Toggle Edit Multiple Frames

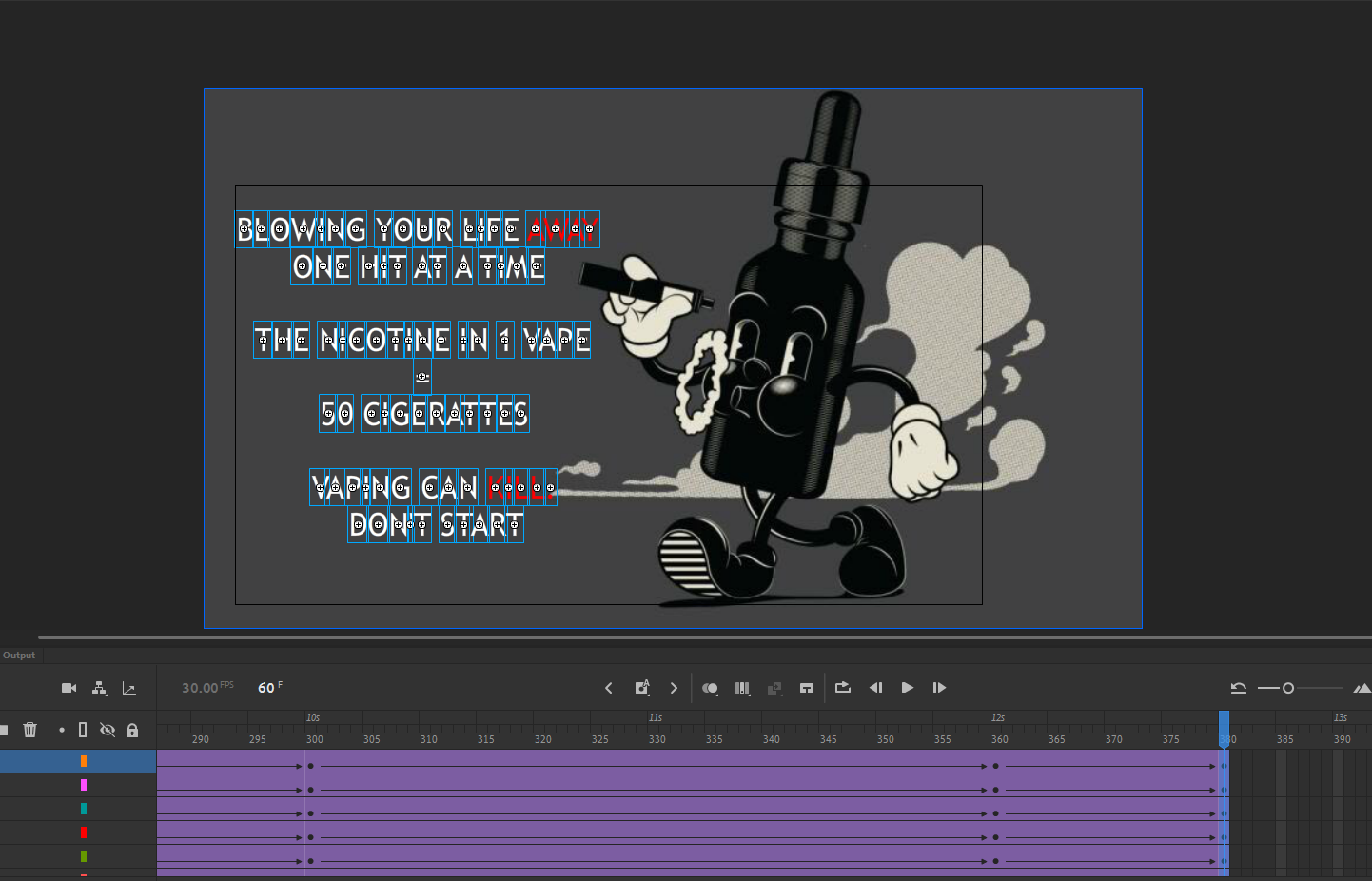tap(742, 688)
